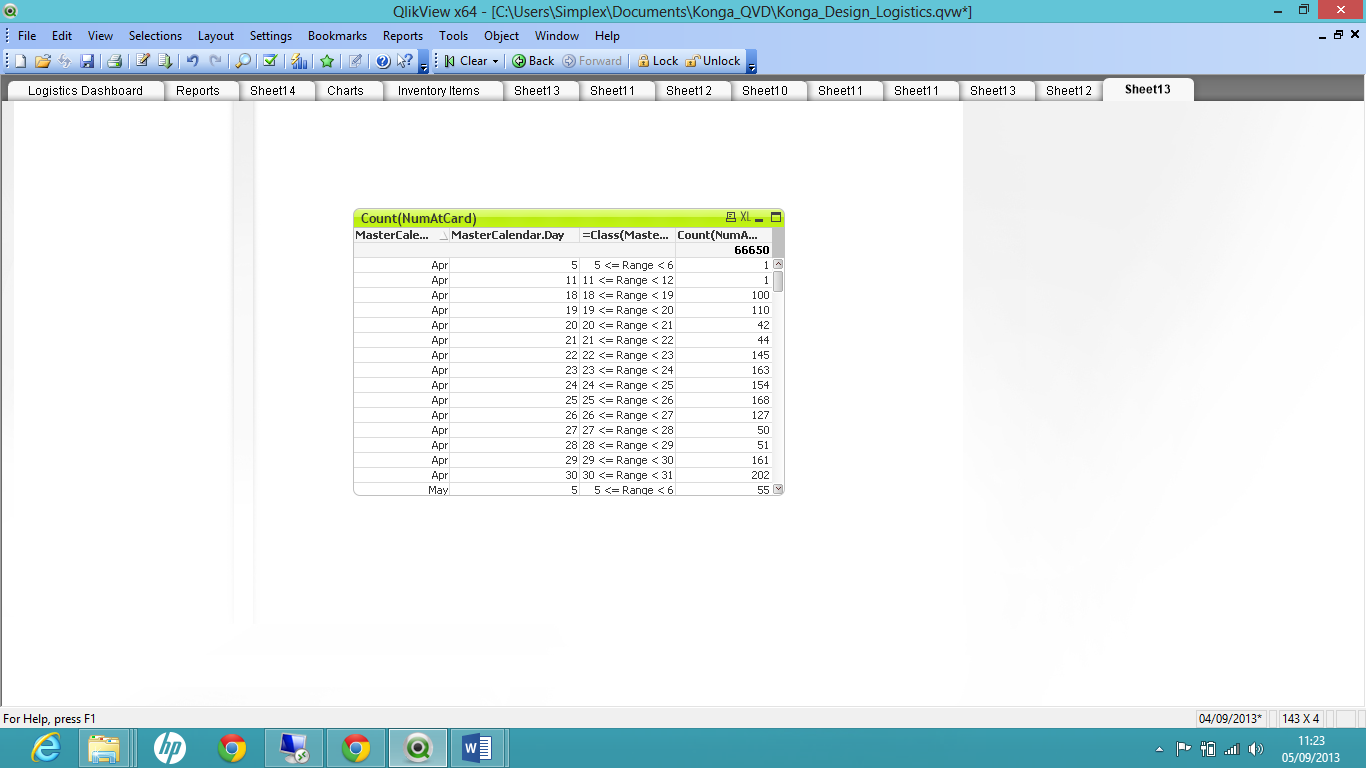
Task: Activate the Context Help pointer icon
Action: pos(405,61)
